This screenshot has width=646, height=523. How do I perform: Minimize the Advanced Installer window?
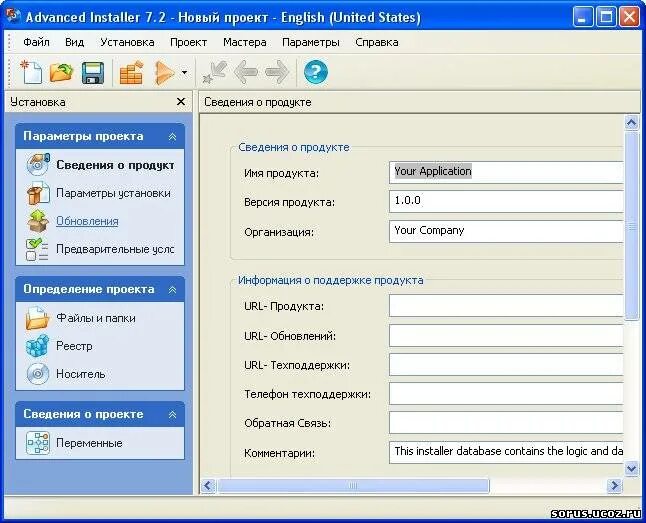coord(583,17)
